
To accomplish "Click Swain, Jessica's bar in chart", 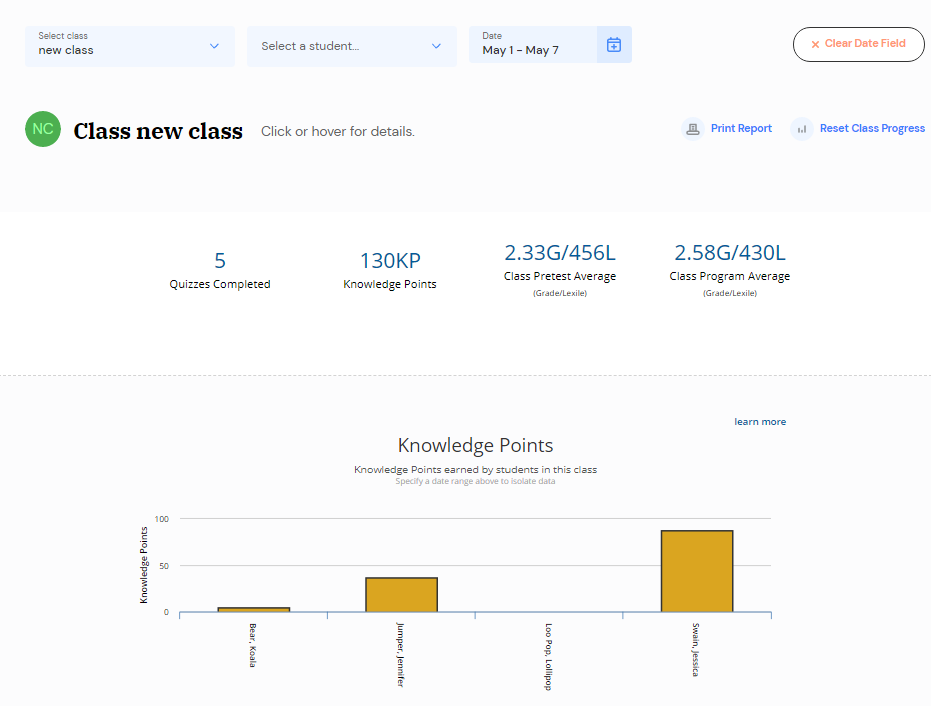I will pos(697,571).
